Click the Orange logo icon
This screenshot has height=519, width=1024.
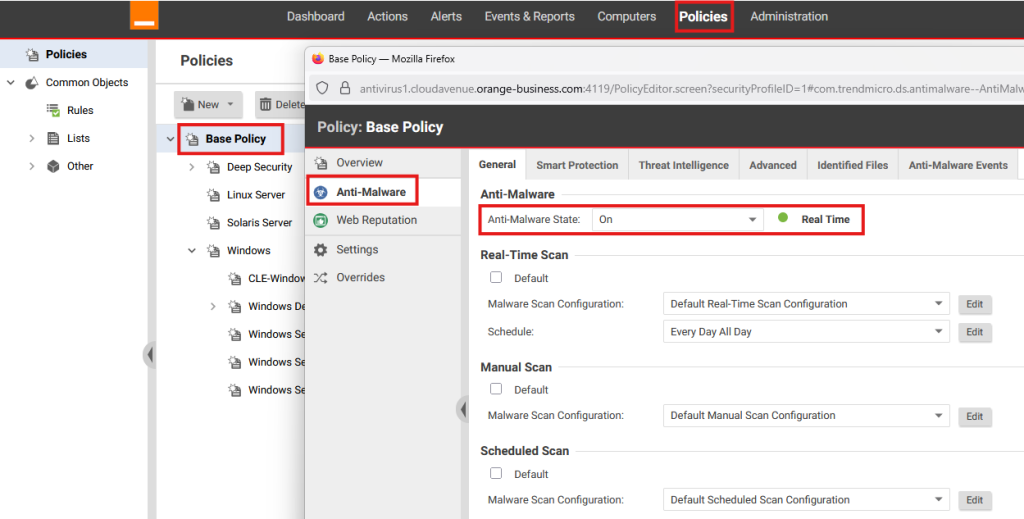(x=144, y=15)
